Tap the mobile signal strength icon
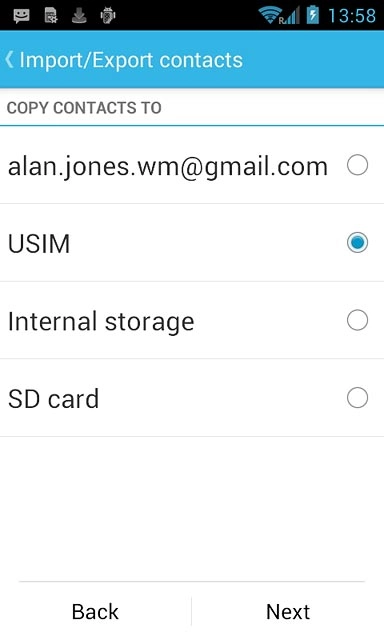The image size is (384, 640). [291, 16]
